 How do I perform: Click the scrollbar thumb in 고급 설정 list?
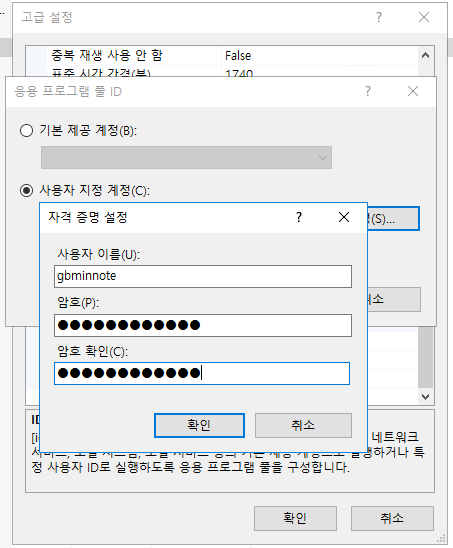(x=425, y=357)
